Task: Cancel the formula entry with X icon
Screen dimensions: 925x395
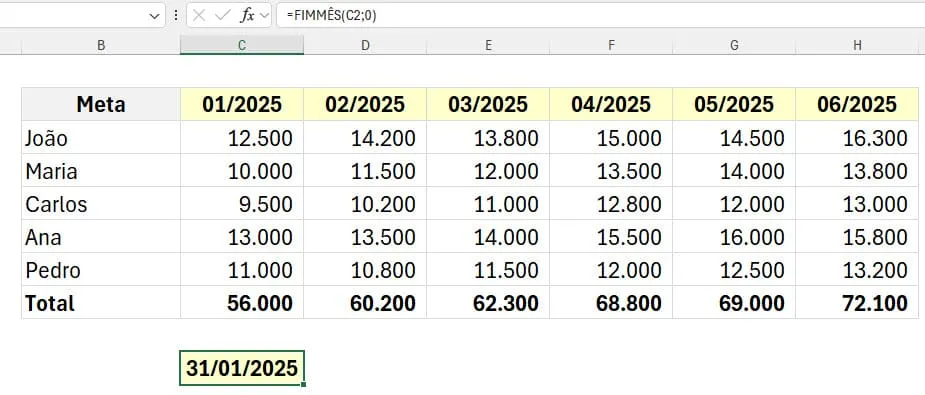Action: pos(199,16)
